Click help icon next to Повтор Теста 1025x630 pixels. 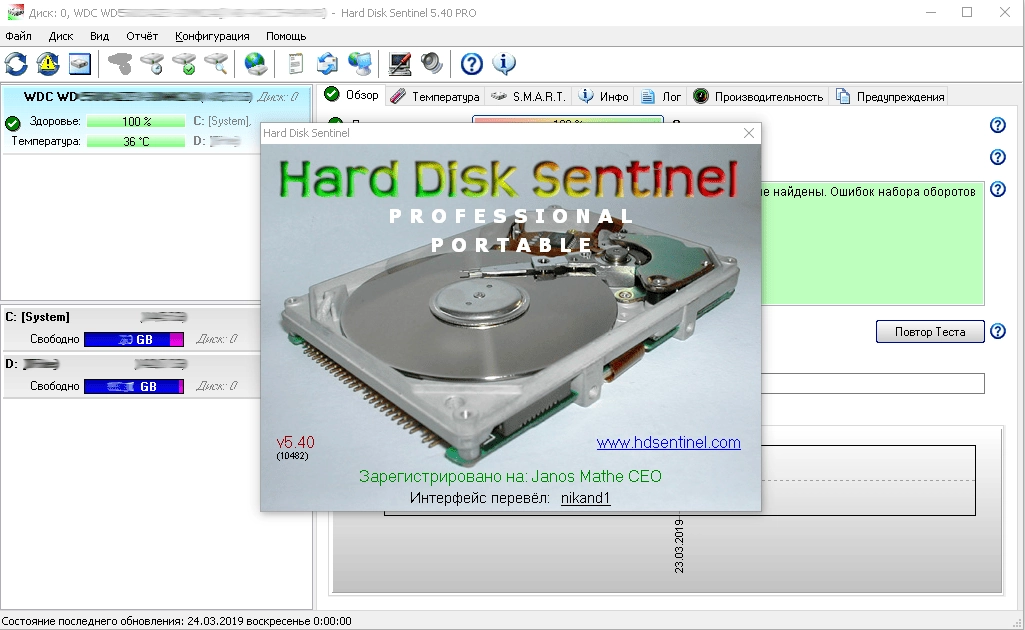[x=998, y=331]
